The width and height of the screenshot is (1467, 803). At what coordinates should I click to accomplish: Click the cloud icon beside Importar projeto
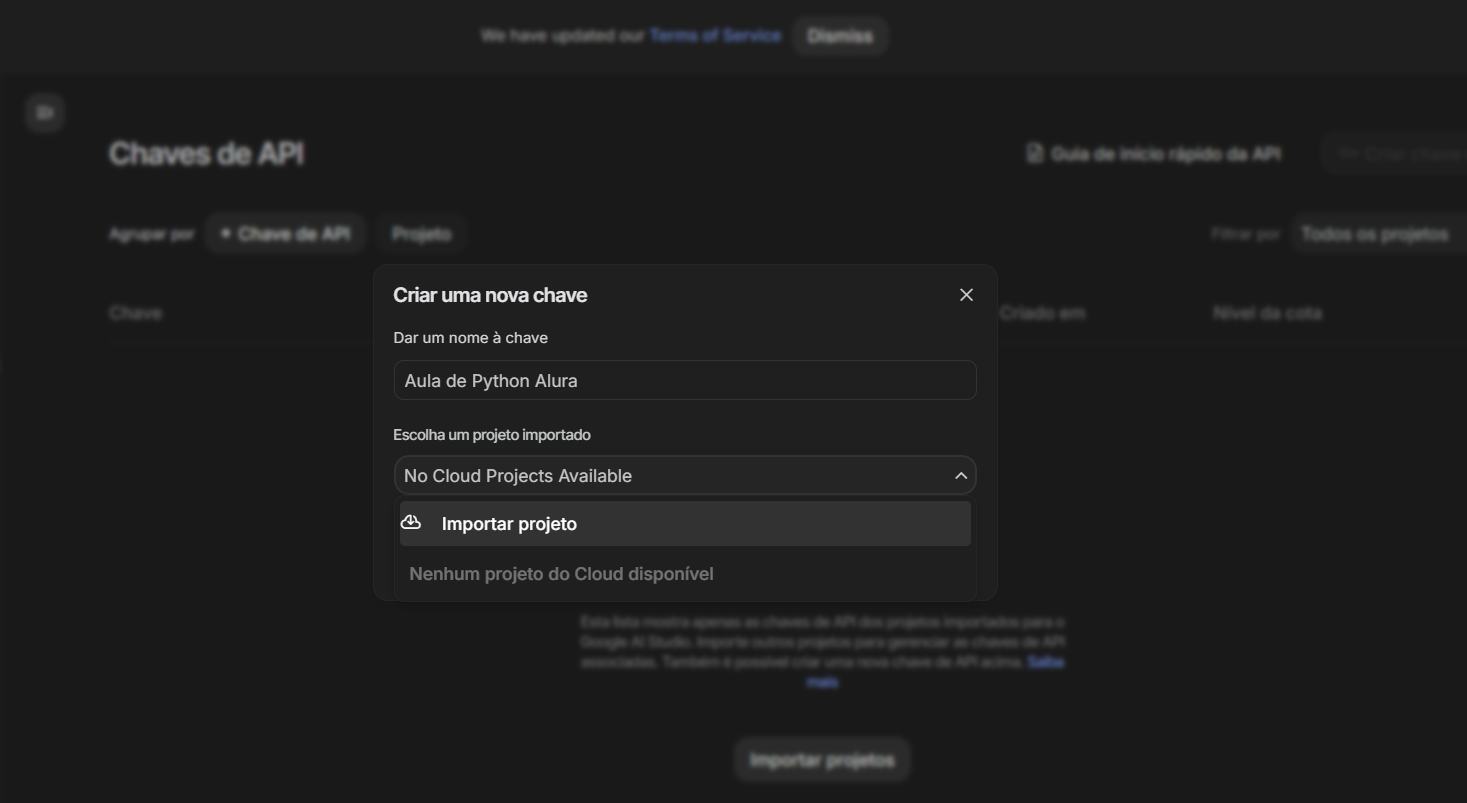point(411,523)
